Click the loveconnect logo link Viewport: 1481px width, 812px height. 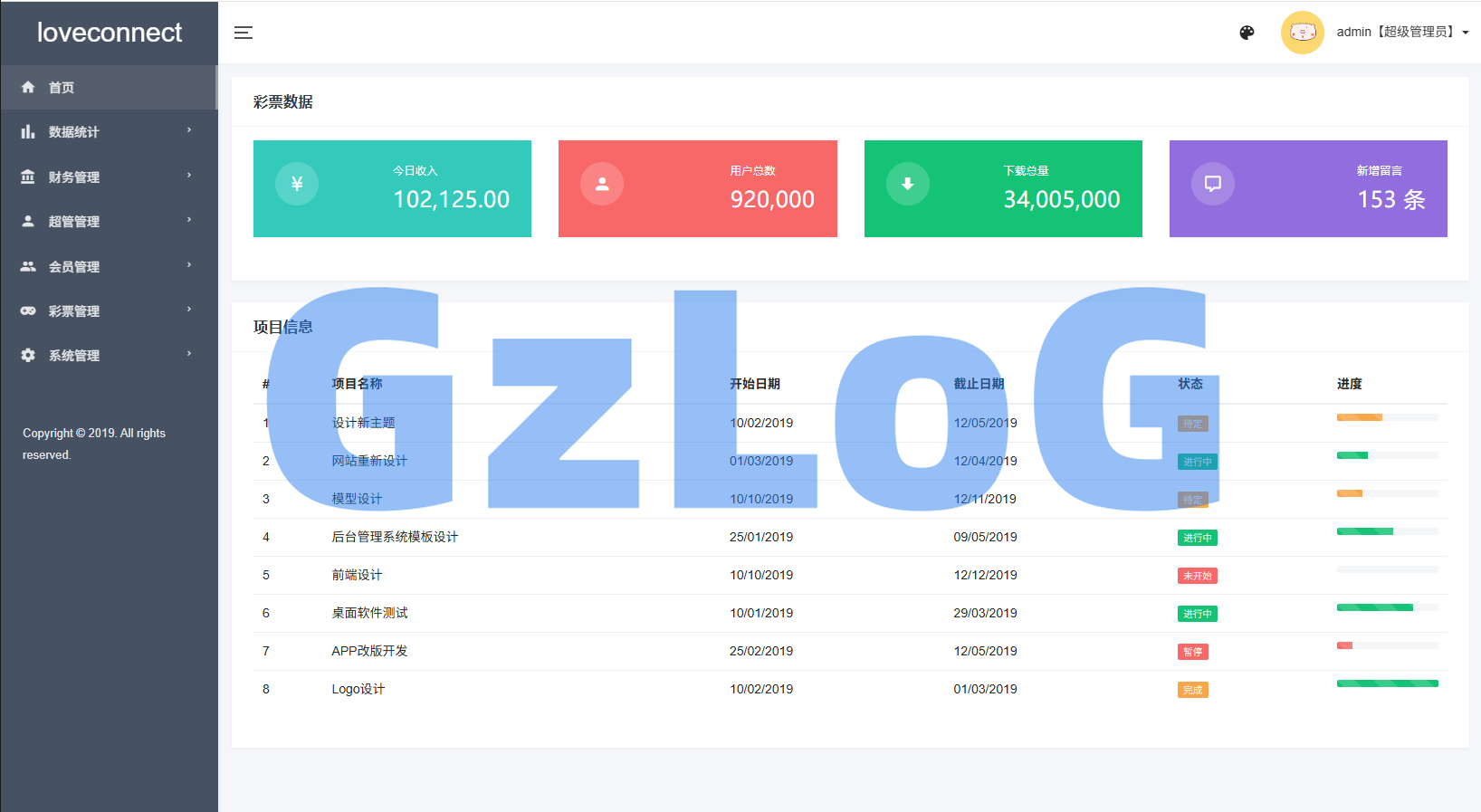click(110, 33)
